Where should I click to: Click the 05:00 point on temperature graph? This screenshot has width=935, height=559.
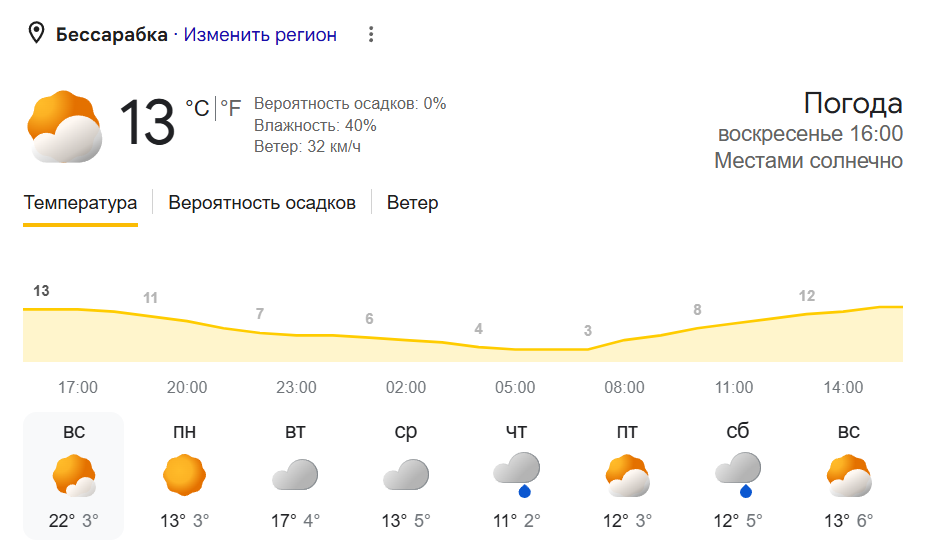[x=515, y=349]
